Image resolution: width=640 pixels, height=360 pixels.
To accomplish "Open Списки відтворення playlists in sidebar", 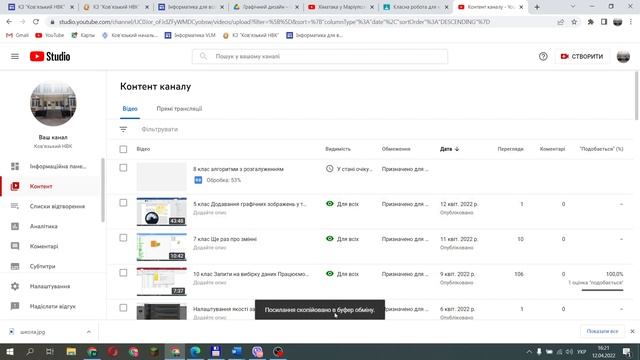I will point(51,206).
